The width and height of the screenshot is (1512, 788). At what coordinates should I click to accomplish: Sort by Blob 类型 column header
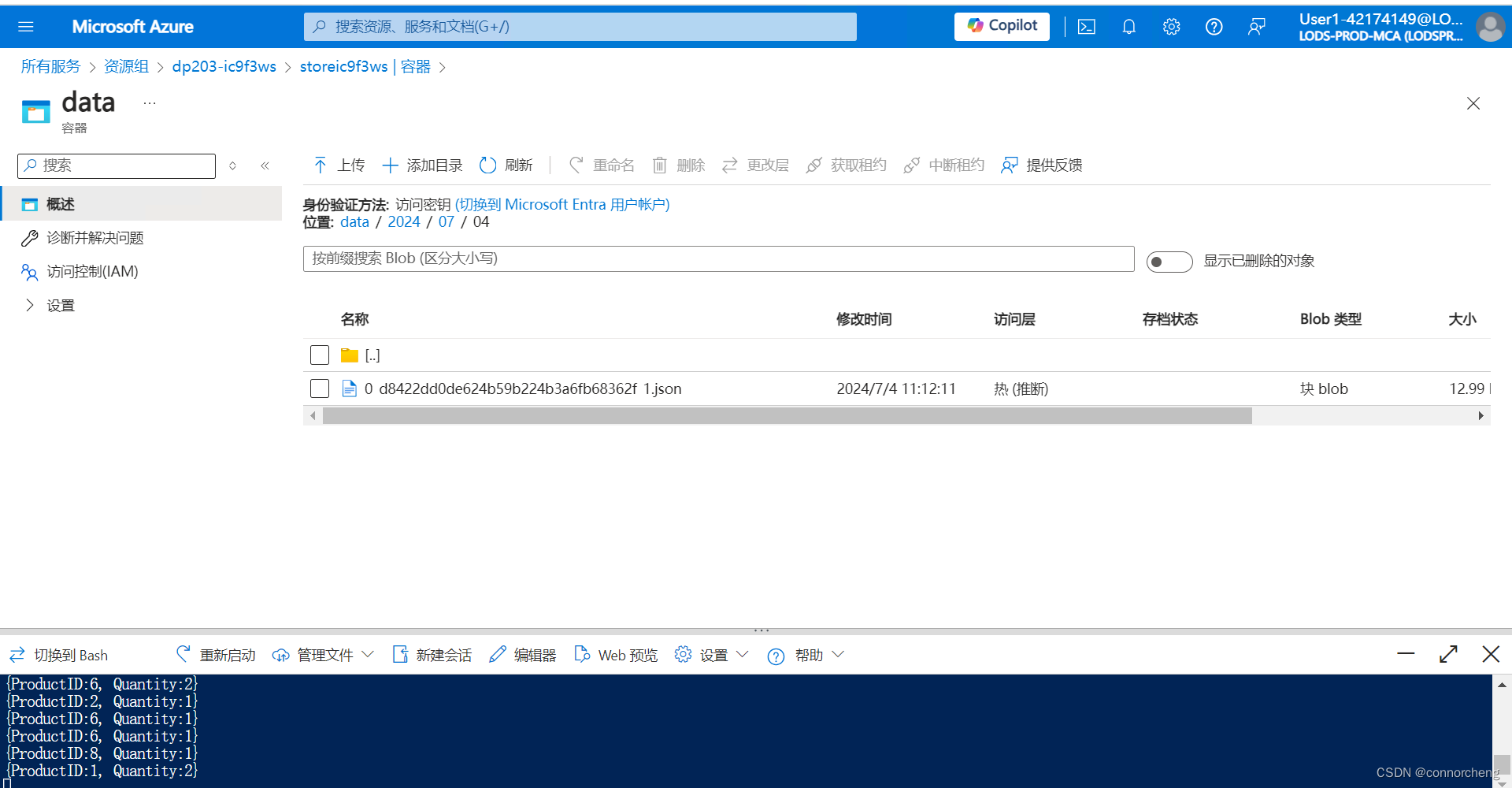click(1331, 319)
